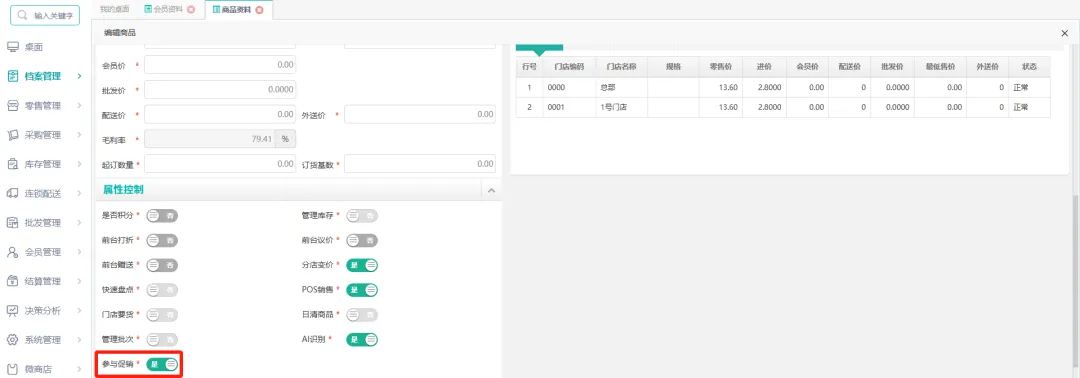Click the 采购管理 sidebar icon
1080x378 pixels.
click(x=12, y=135)
